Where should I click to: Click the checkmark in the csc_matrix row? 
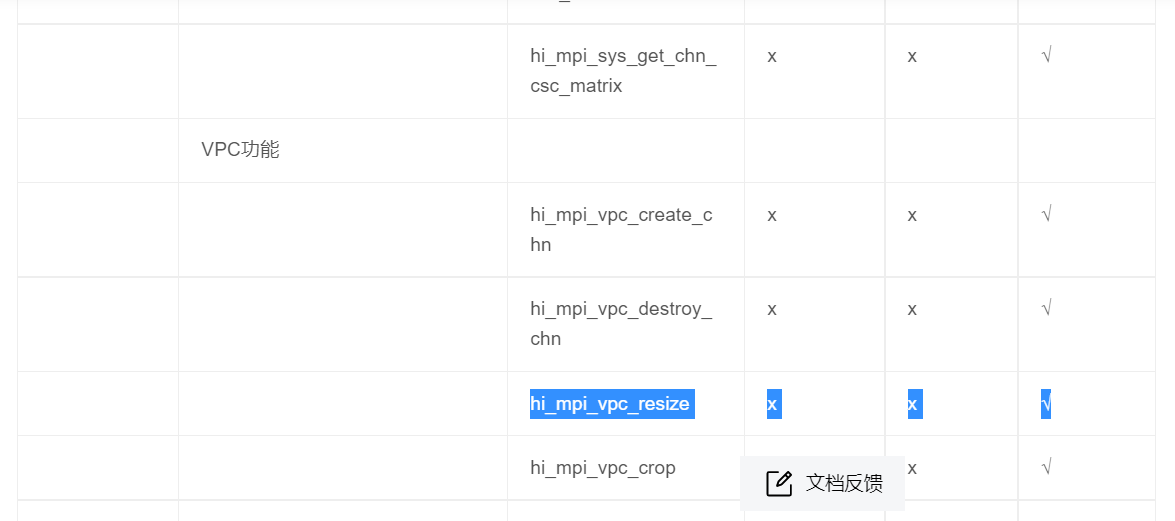1046,56
